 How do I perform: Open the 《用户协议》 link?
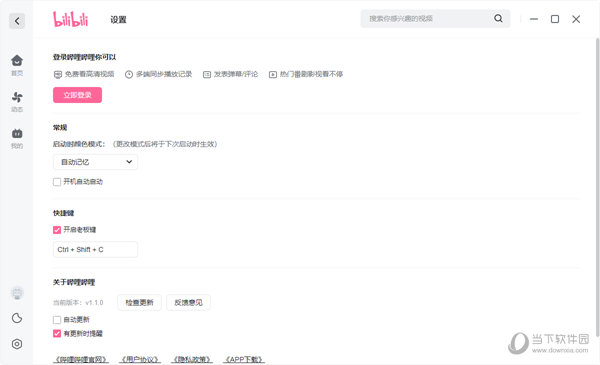click(x=140, y=360)
